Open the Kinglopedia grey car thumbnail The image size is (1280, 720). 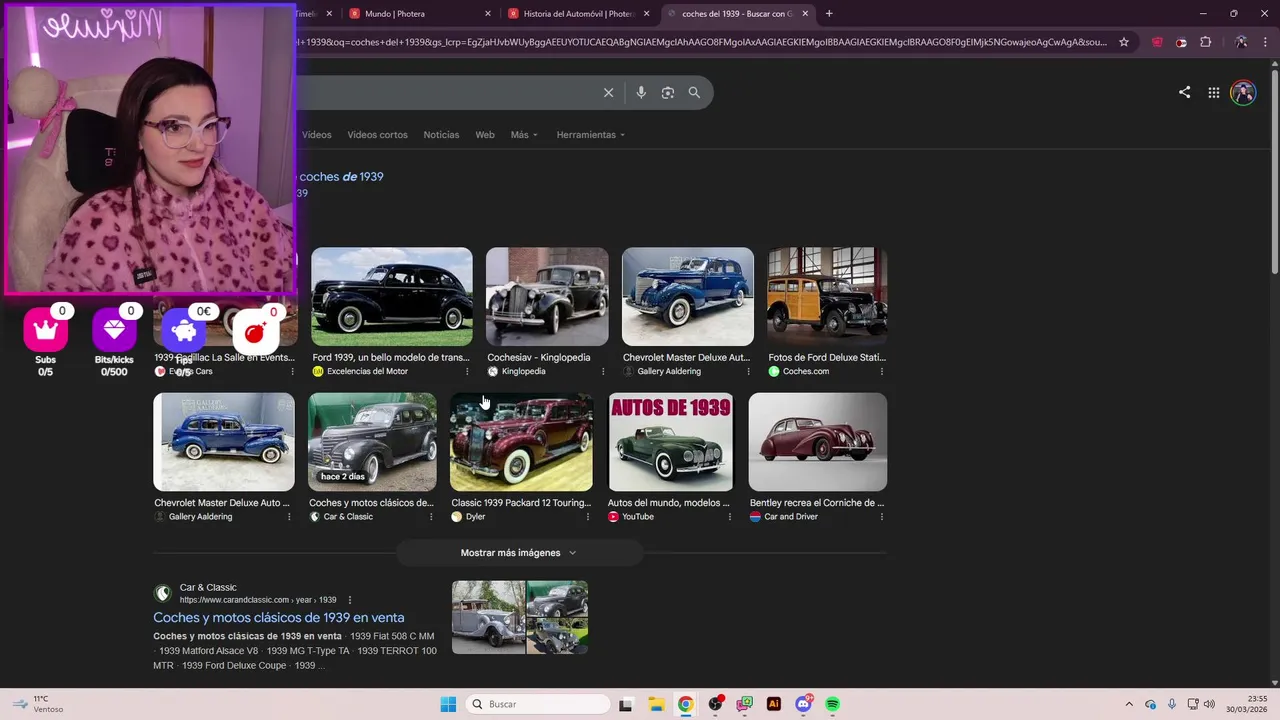547,297
